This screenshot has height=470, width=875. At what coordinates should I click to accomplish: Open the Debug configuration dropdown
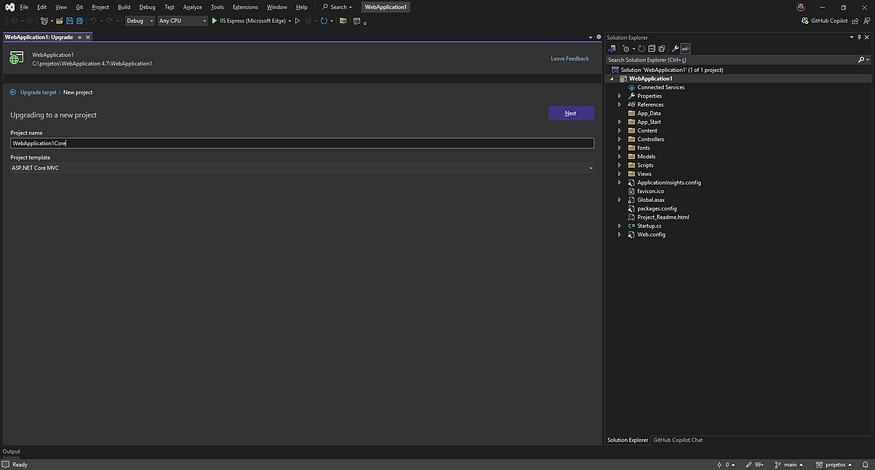(140, 20)
